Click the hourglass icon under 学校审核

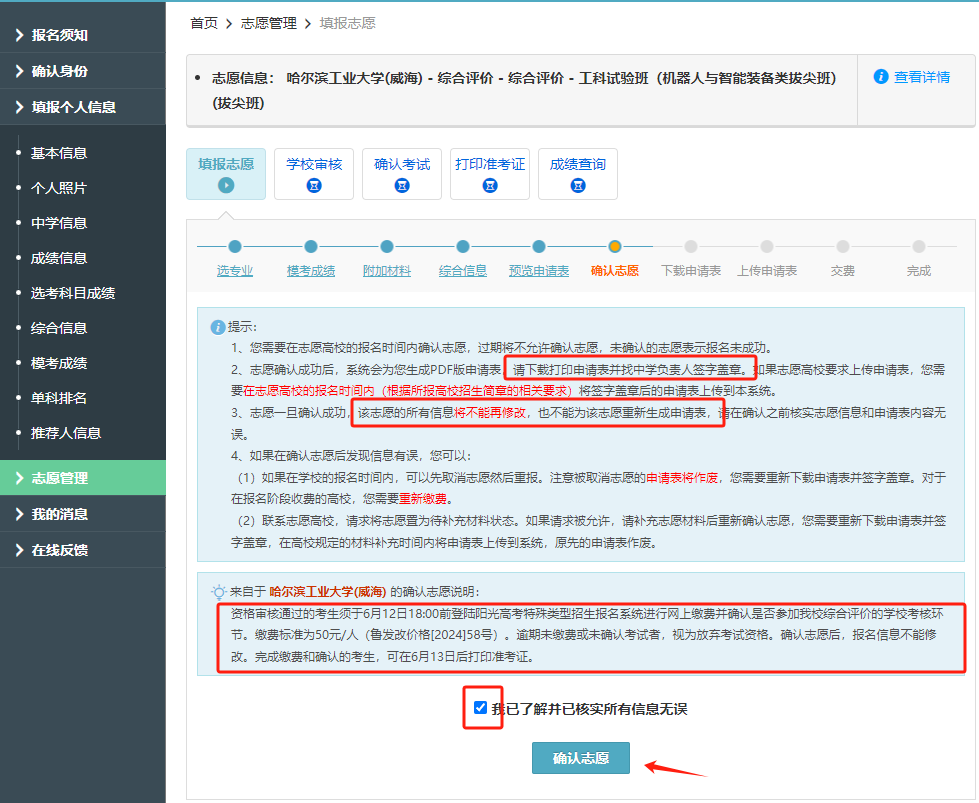click(314, 185)
